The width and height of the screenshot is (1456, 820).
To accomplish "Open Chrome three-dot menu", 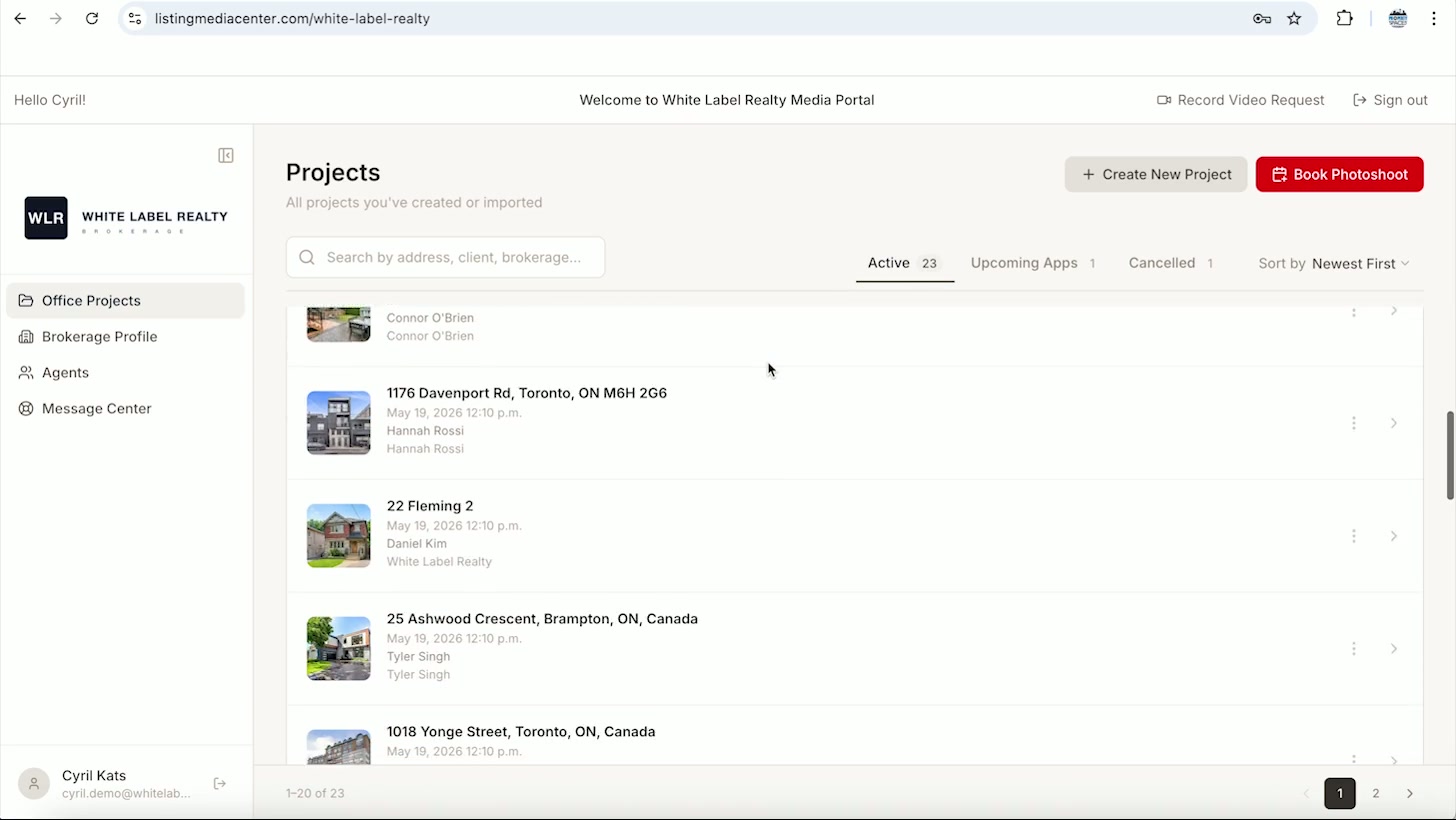I will (1434, 18).
